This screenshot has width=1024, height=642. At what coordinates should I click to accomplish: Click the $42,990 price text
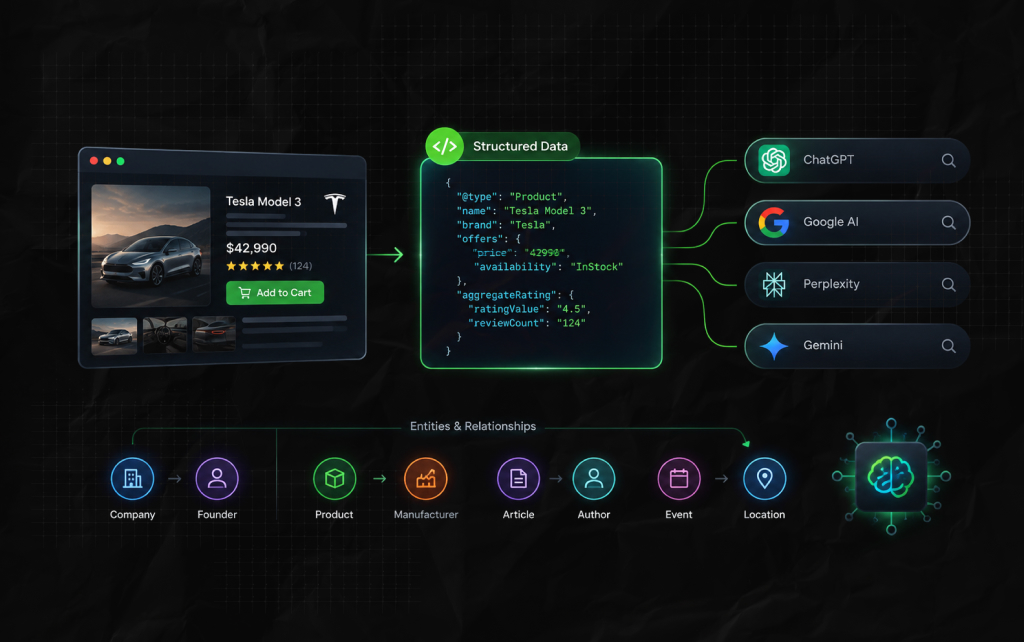point(251,248)
